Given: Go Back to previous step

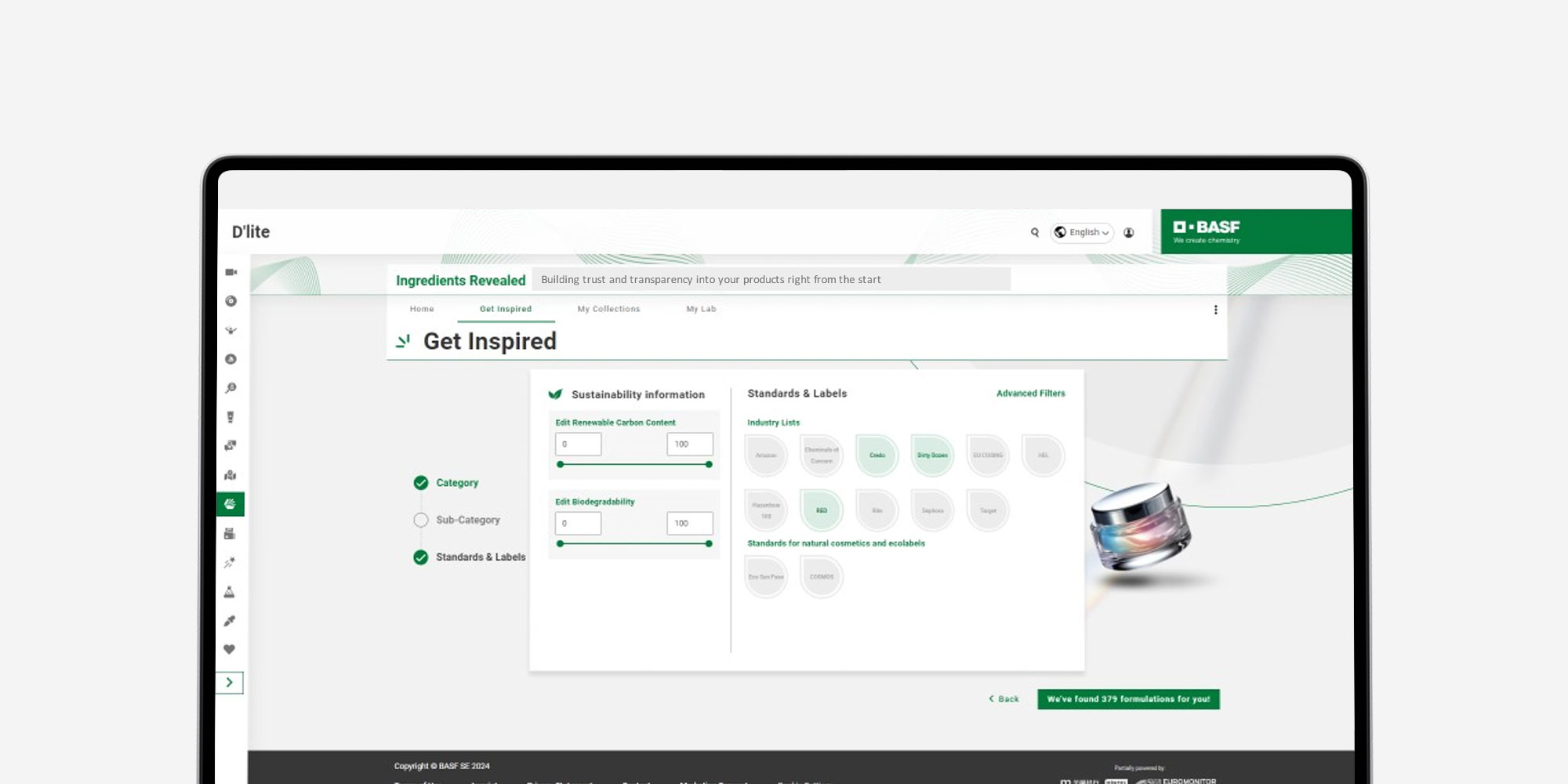Looking at the screenshot, I should coord(1004,699).
